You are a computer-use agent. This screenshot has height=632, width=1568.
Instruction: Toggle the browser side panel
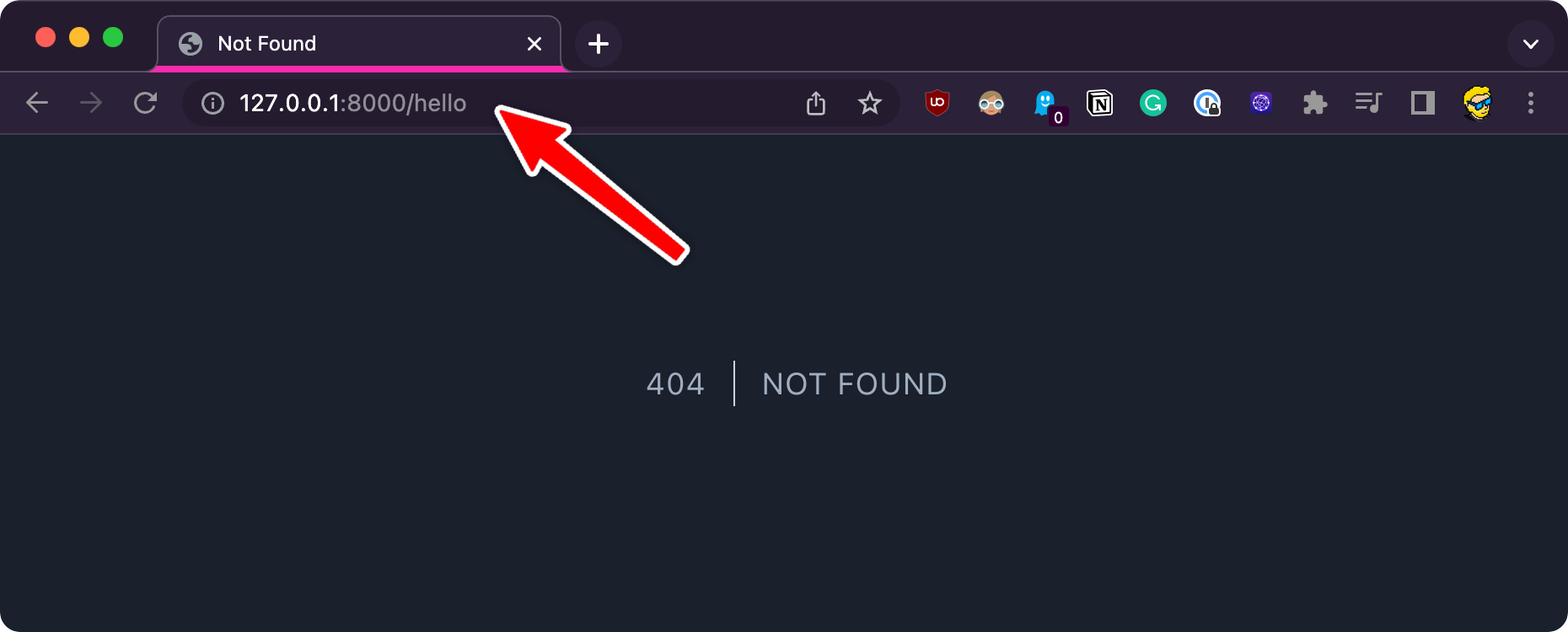pyautogui.click(x=1423, y=103)
